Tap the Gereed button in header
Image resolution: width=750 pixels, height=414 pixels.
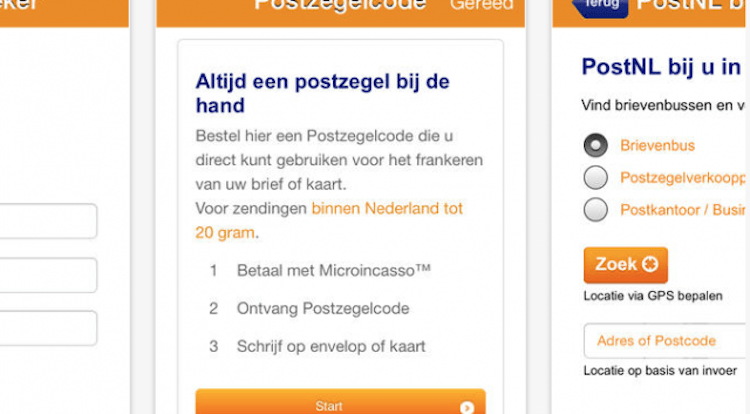481,5
